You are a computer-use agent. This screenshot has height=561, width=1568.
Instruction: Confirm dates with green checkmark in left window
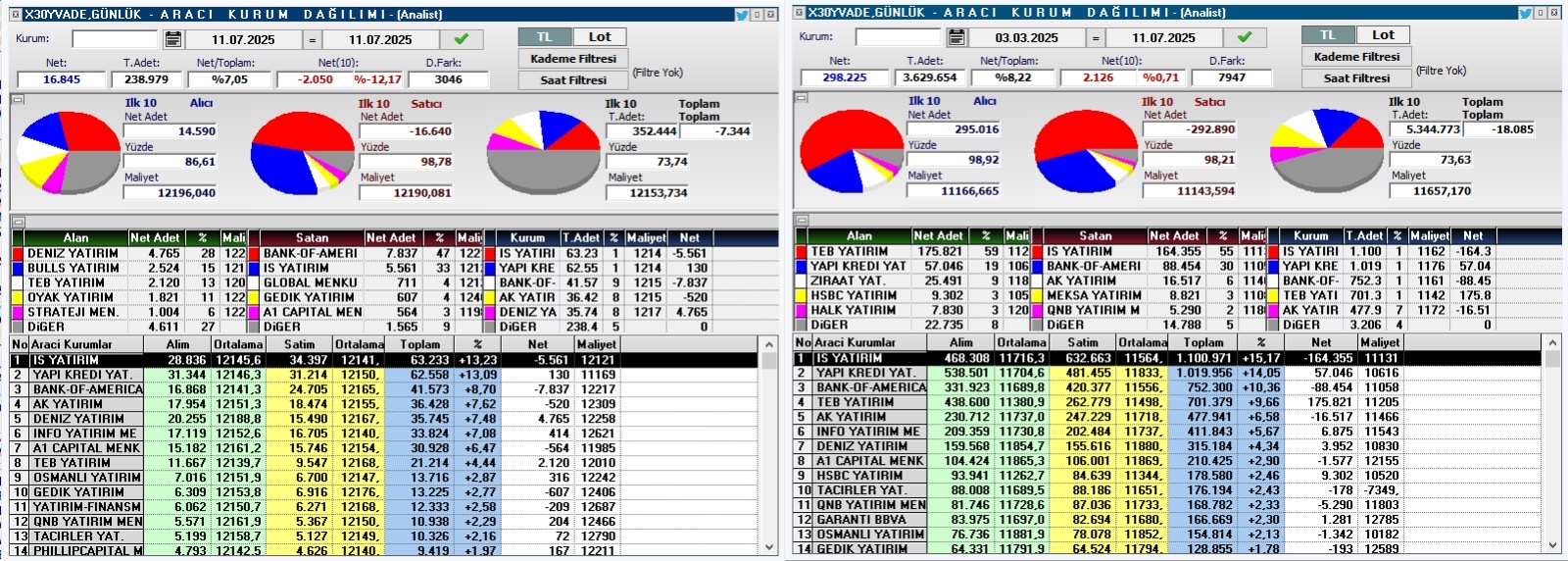pyautogui.click(x=461, y=39)
